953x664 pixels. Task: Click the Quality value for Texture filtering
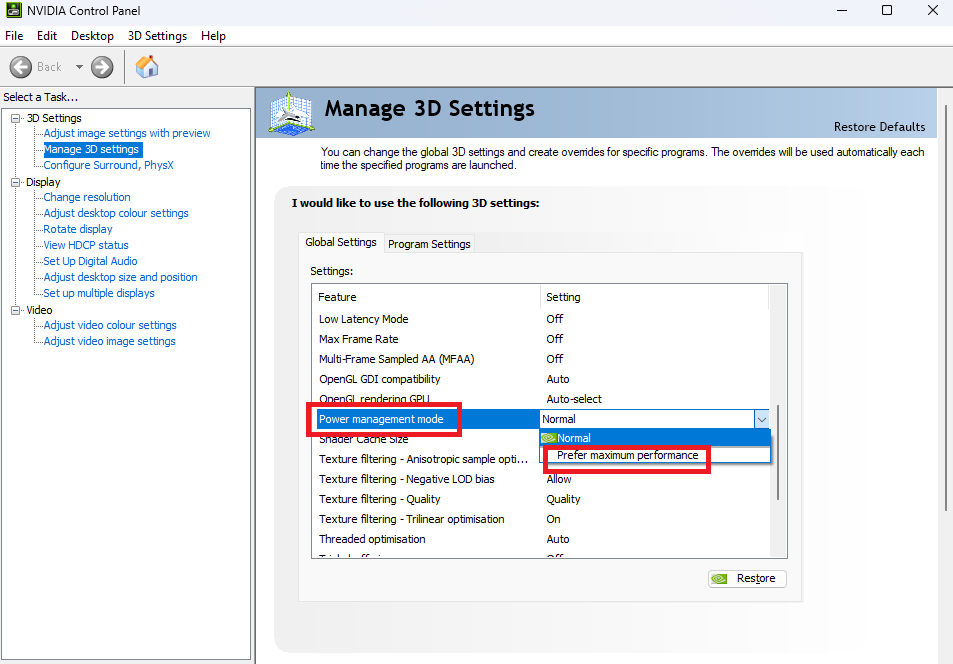pos(563,499)
